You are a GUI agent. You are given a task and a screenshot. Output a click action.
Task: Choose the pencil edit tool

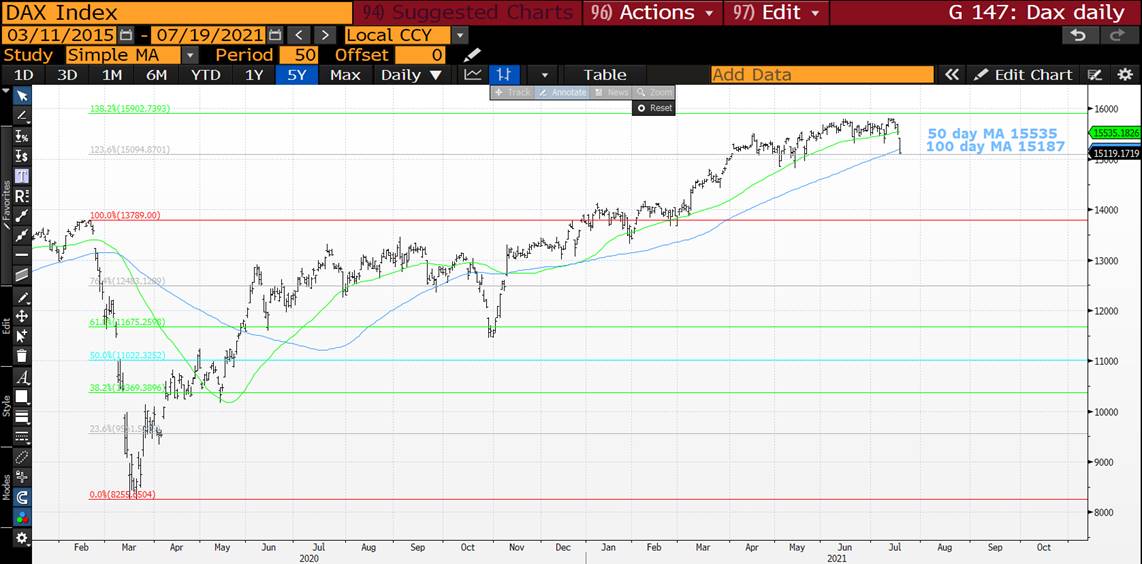[x=22, y=297]
